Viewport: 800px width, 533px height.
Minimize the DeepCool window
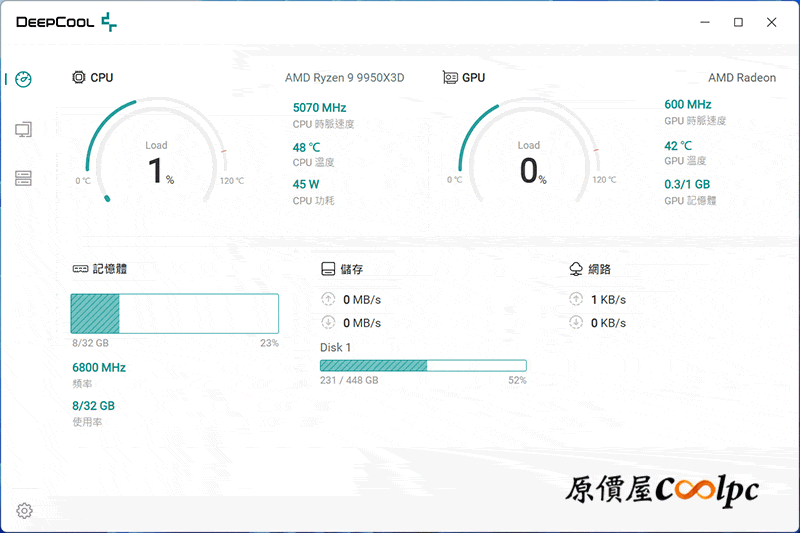point(706,22)
